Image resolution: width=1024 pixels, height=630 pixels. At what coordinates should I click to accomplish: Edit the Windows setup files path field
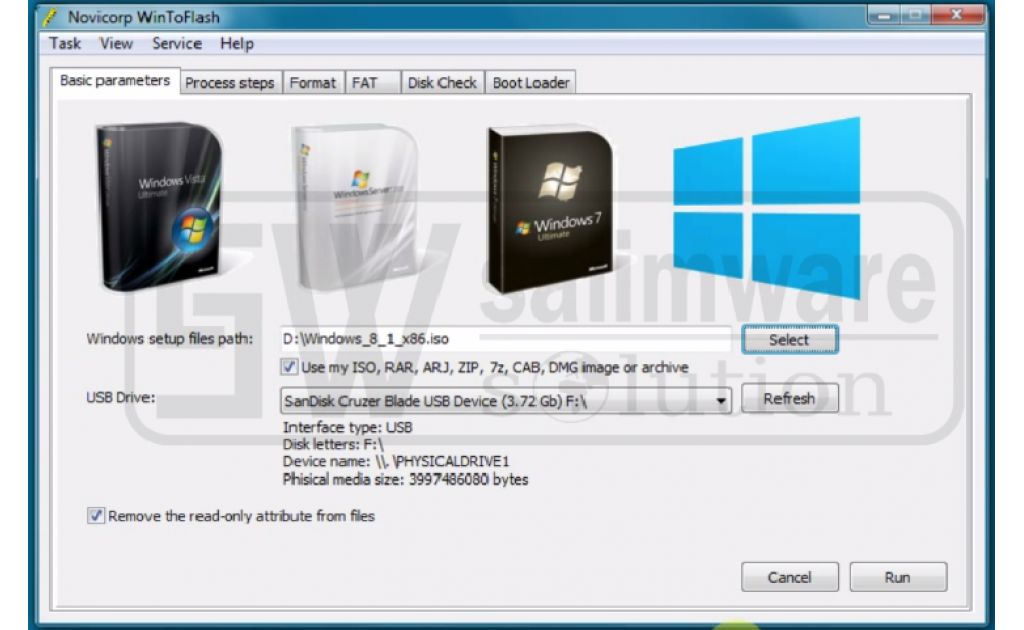point(450,339)
